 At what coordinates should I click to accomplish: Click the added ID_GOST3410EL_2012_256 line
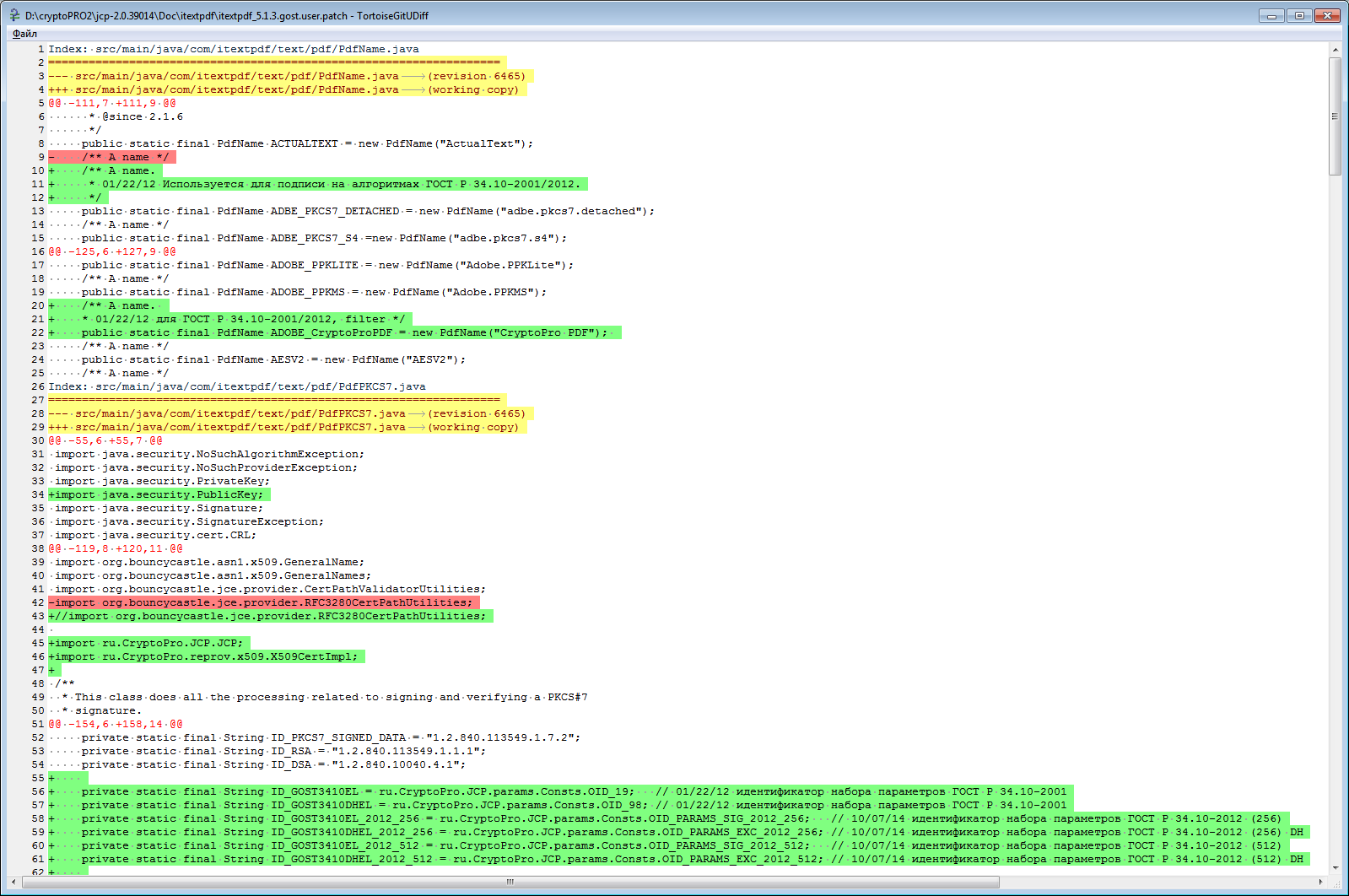point(669,818)
